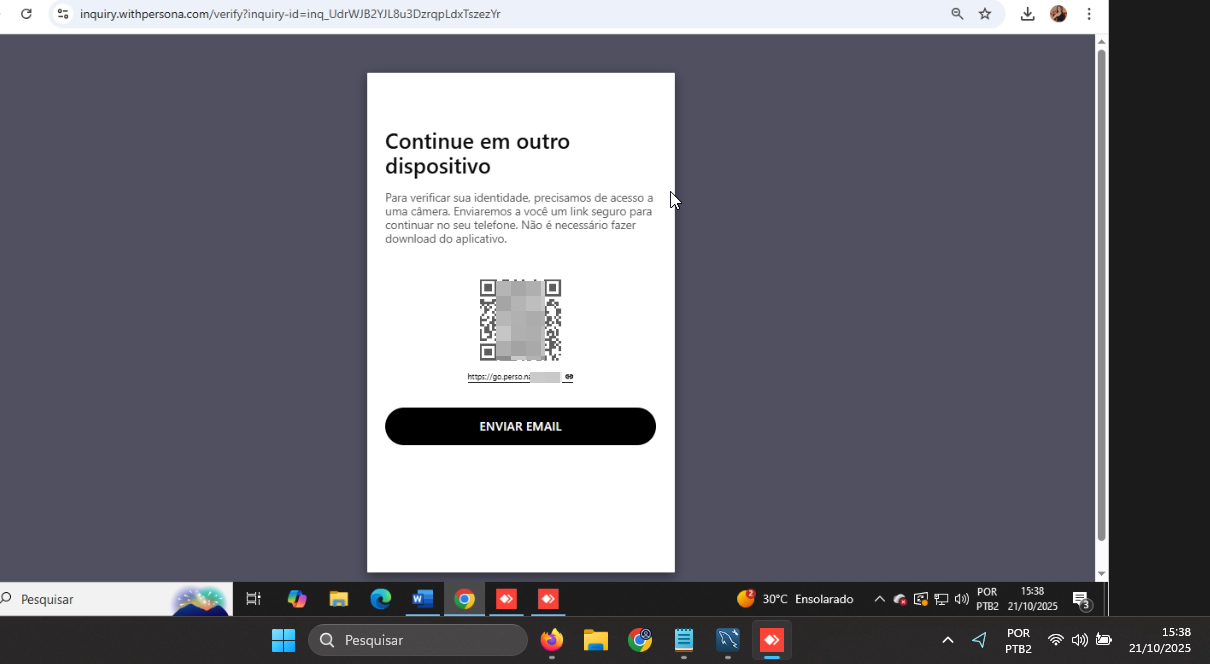Open Task View in remote taskbar
The image size is (1210, 664).
coord(253,599)
